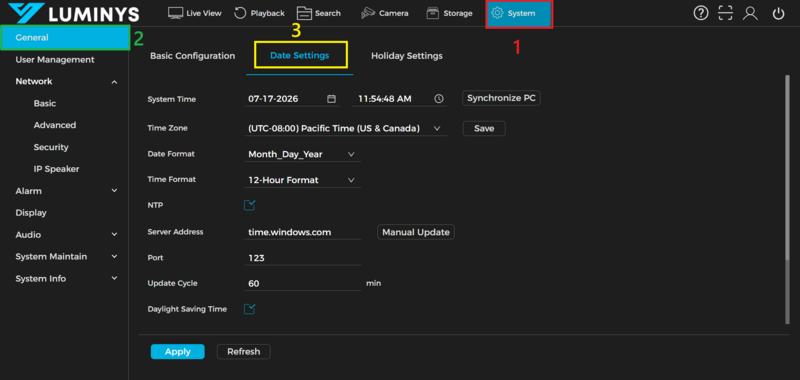The image size is (800, 380).
Task: Open the Playback section
Action: [x=259, y=13]
